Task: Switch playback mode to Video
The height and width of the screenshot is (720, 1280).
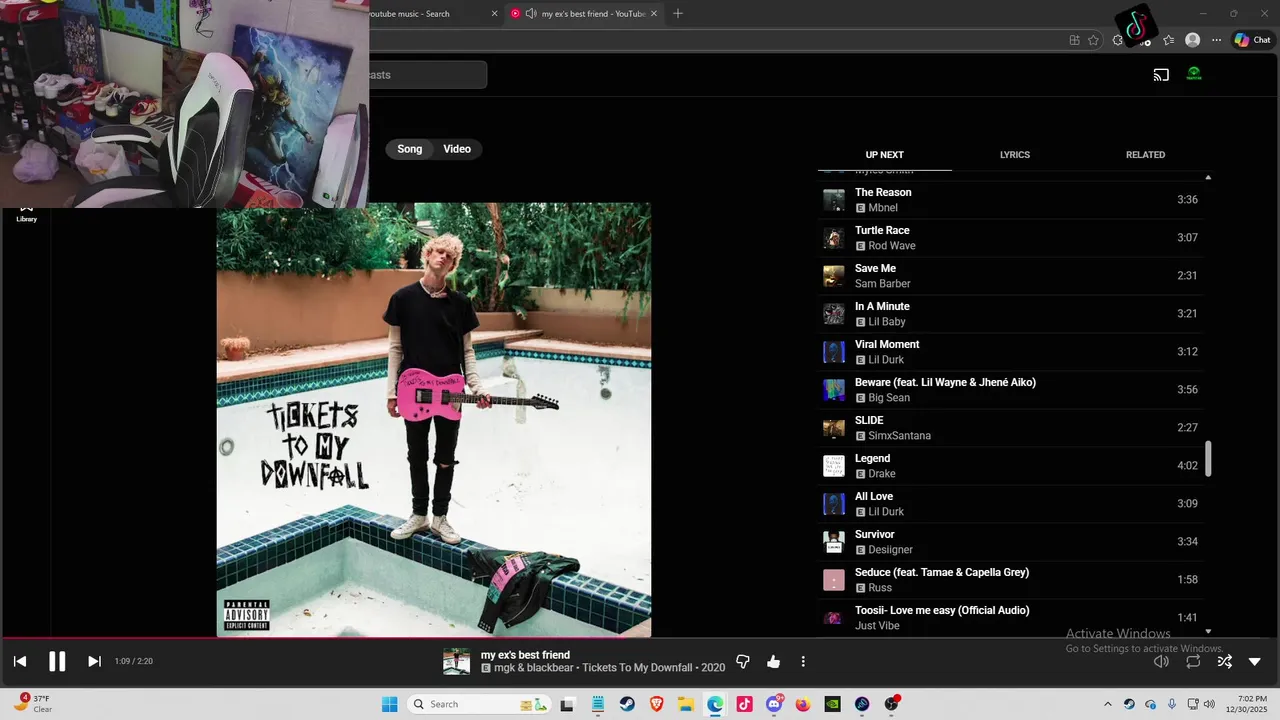Action: [457, 149]
